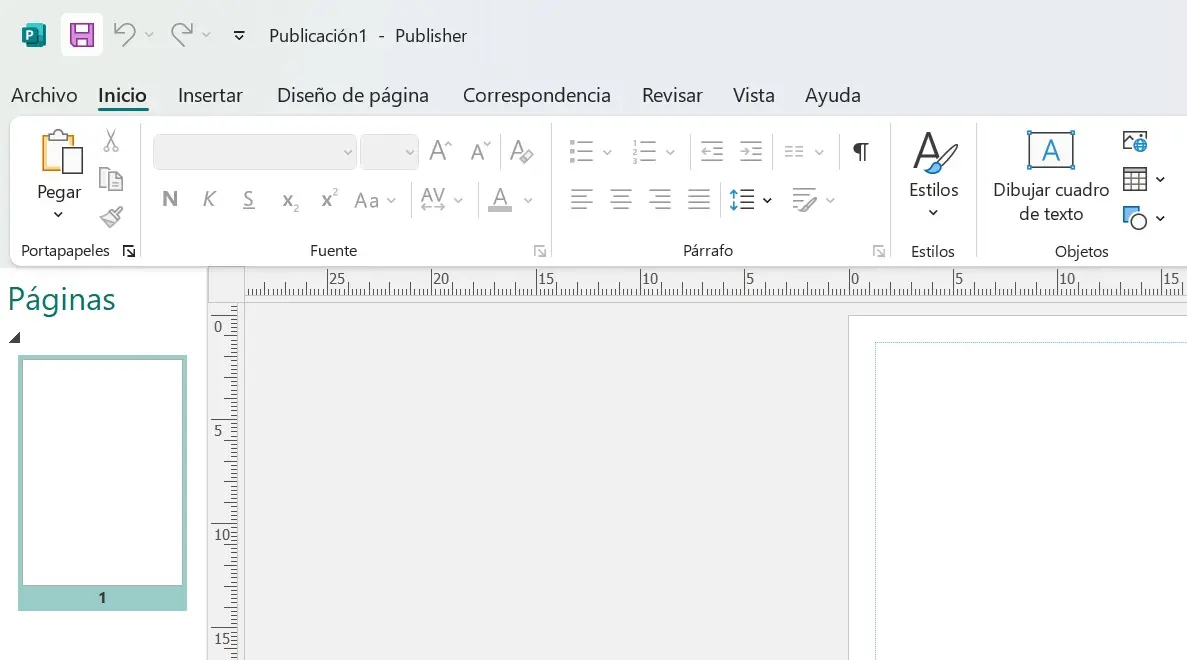The width and height of the screenshot is (1187, 660).
Task: Select page 1 thumbnail in Páginas panel
Action: (x=101, y=475)
